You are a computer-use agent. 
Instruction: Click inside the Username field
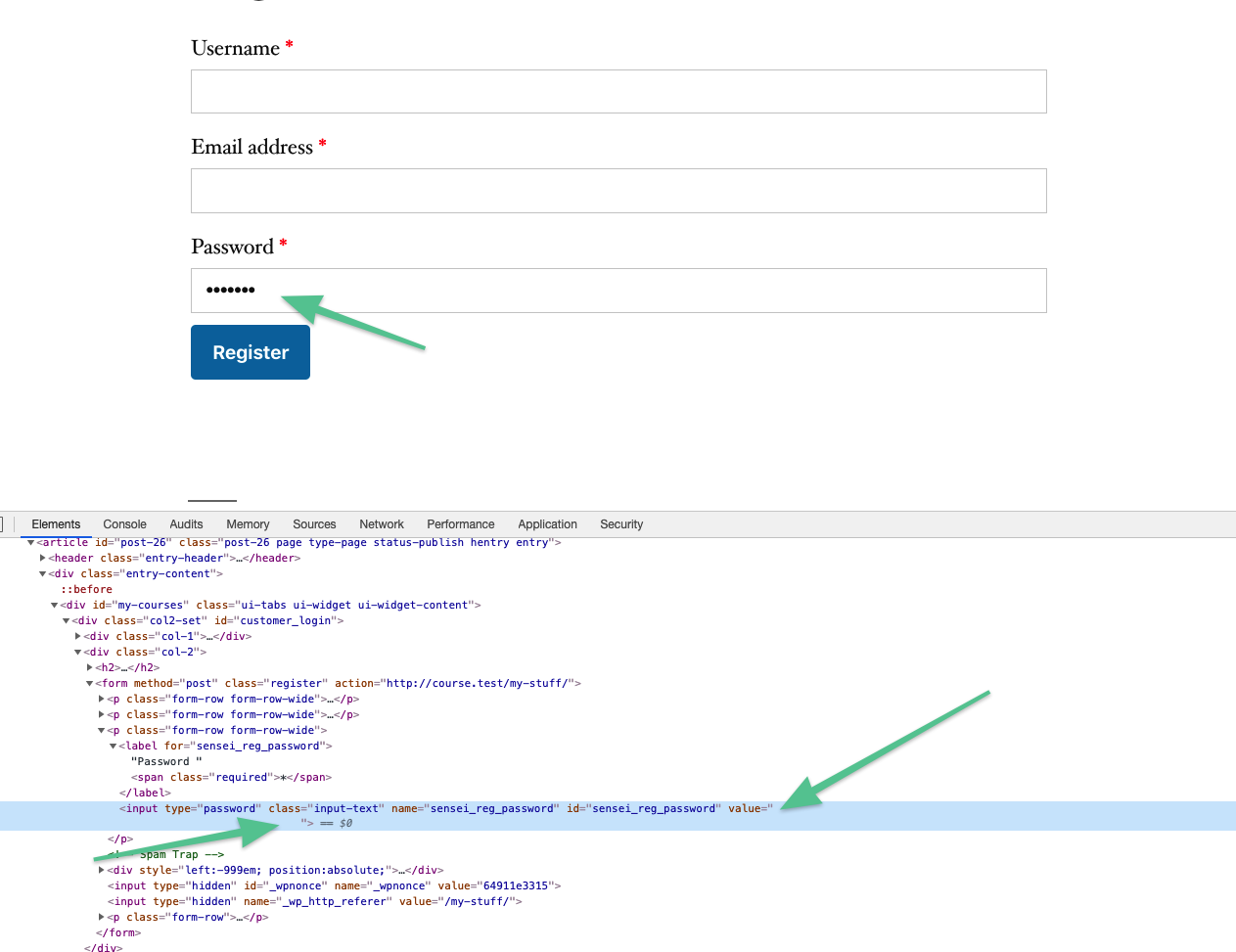tap(618, 91)
